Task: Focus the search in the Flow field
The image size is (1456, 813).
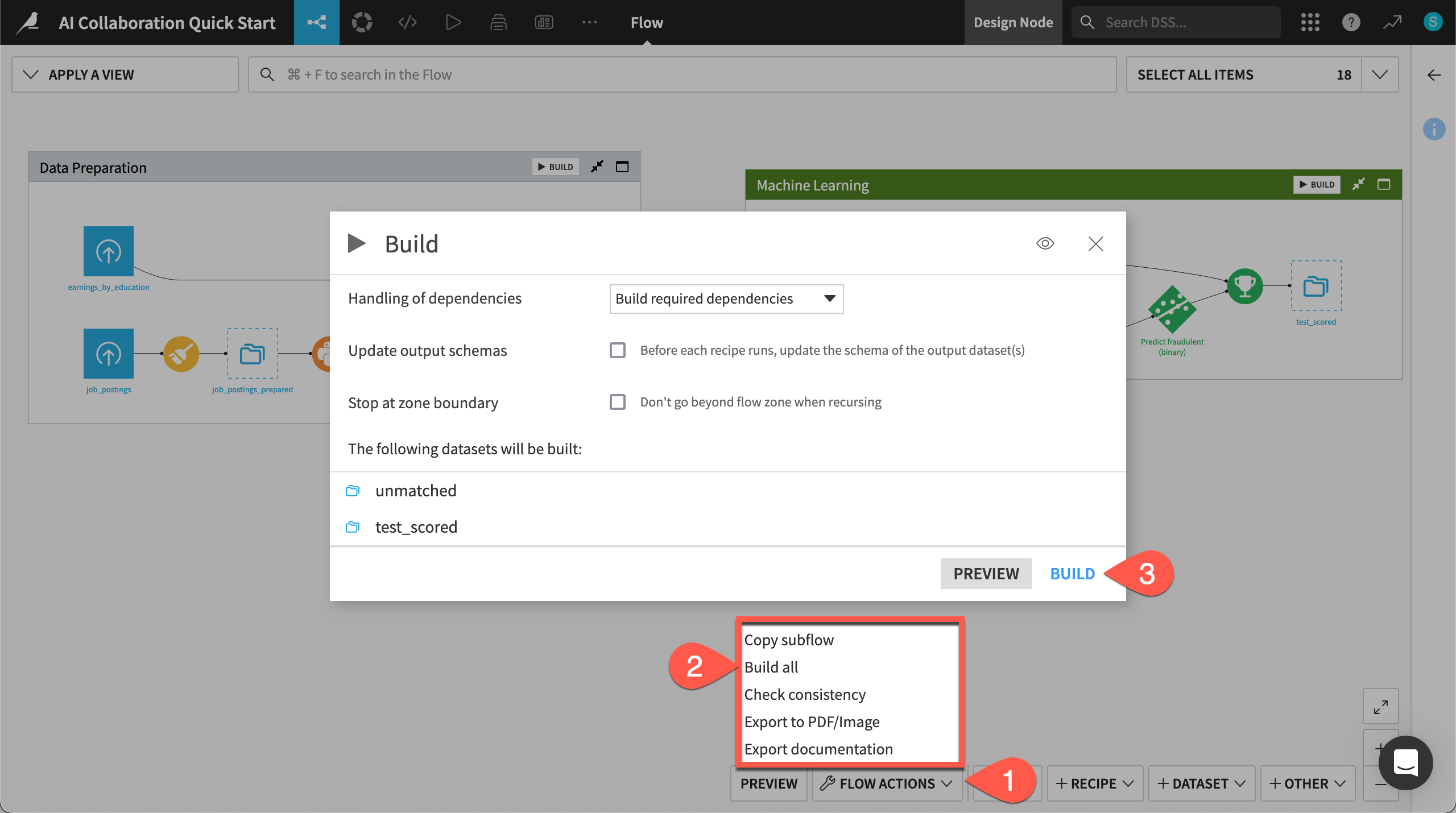Action: click(682, 74)
